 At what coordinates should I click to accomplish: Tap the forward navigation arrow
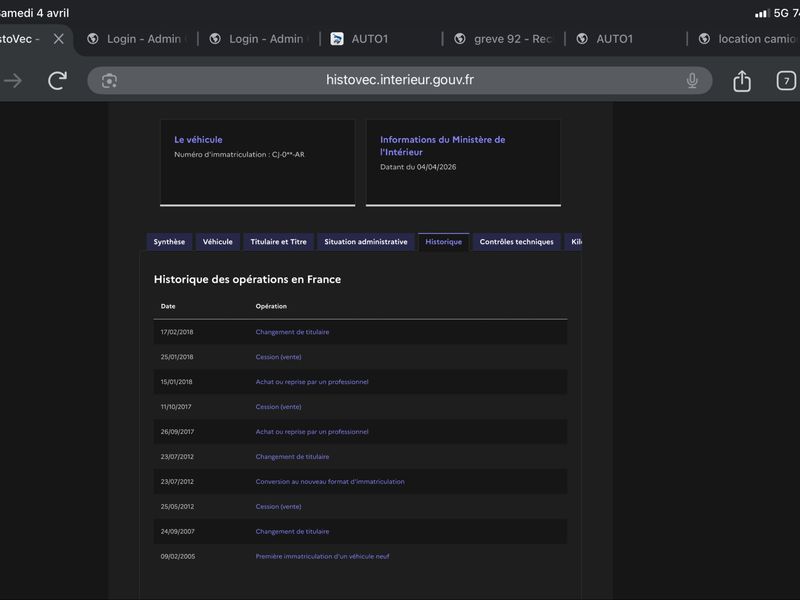[13, 81]
